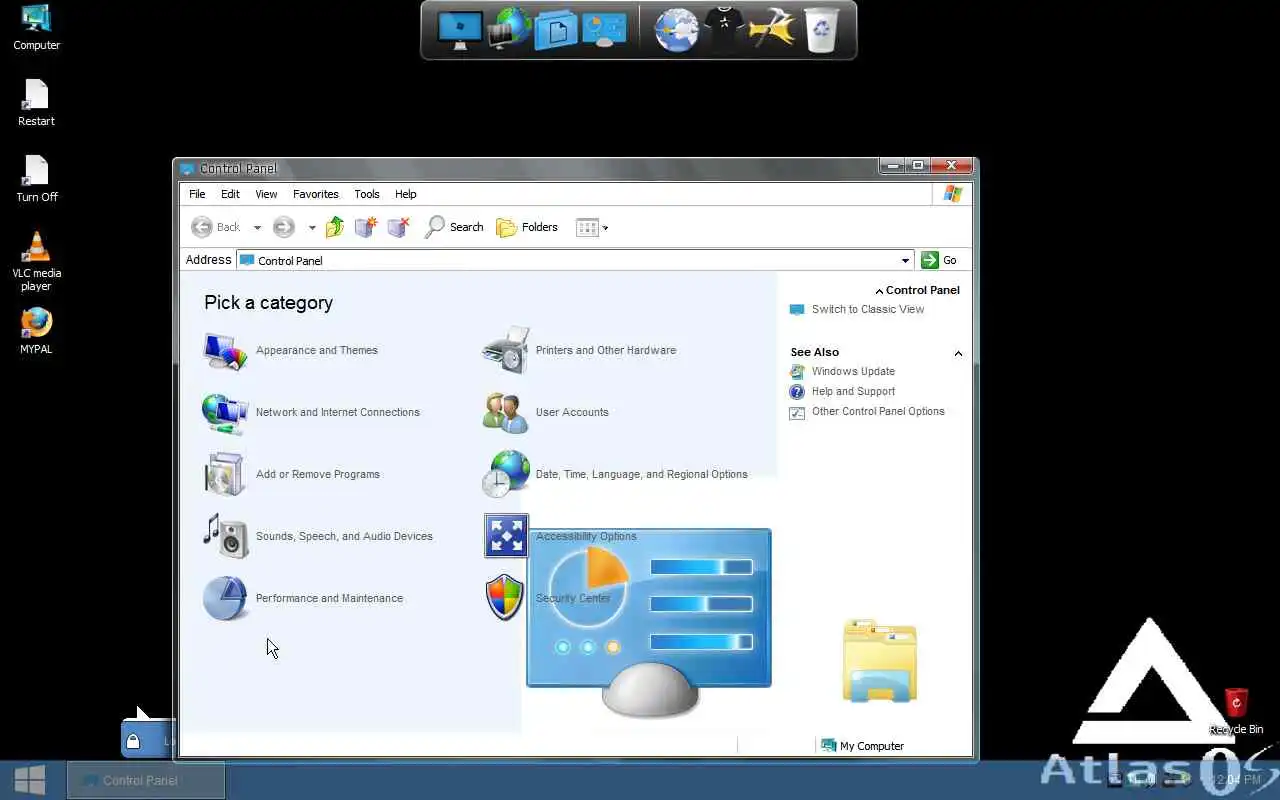Open Performance and Maintenance icon

(x=225, y=598)
